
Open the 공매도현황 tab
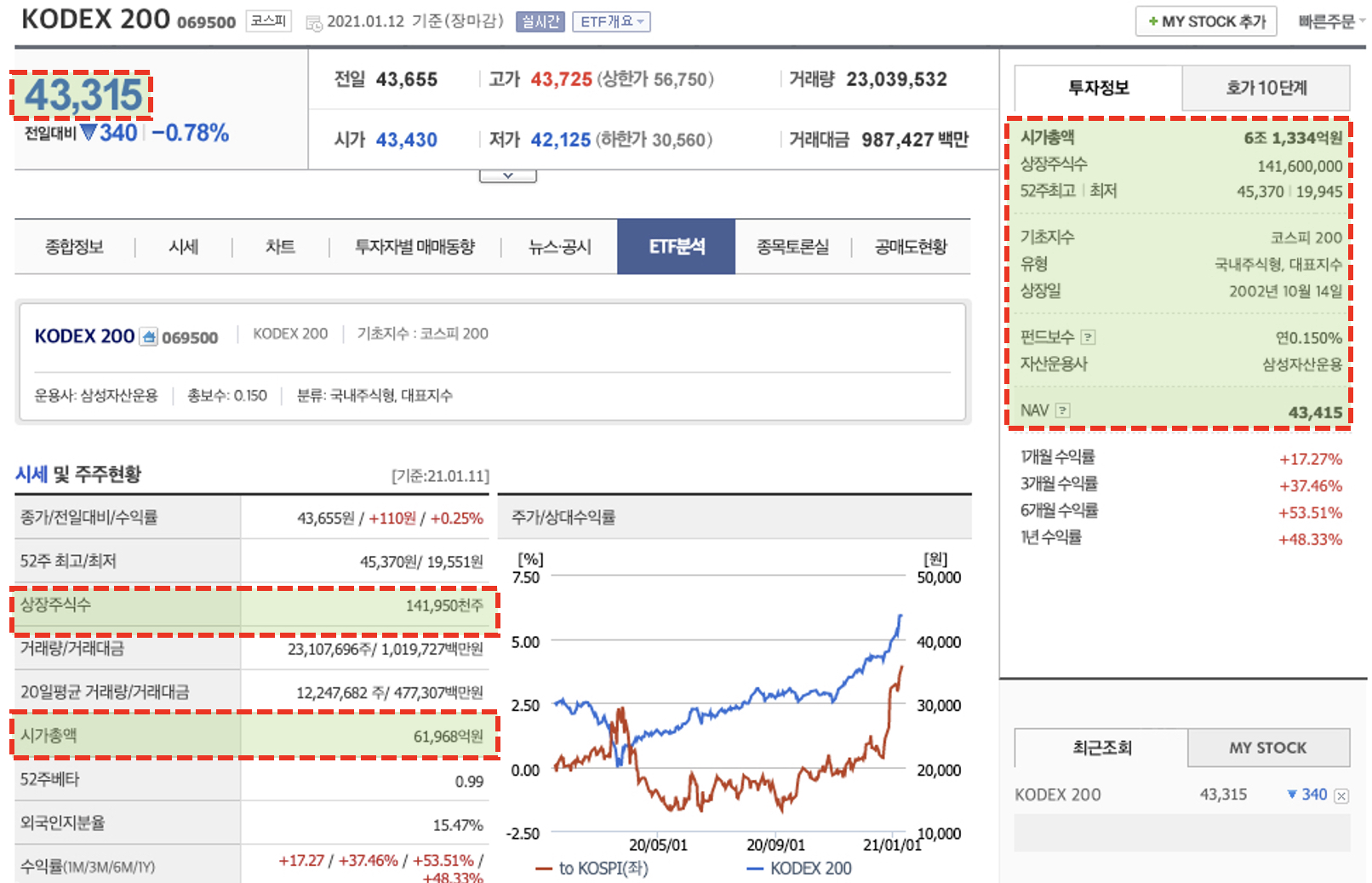[911, 247]
